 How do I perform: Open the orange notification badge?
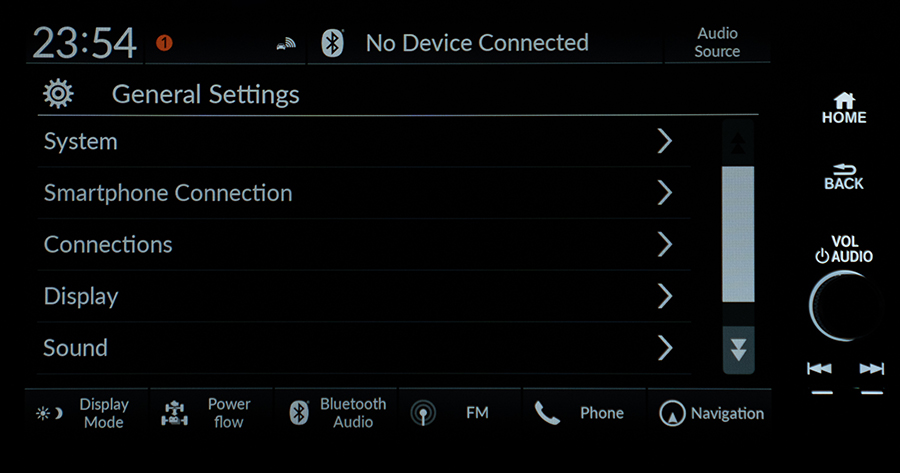click(164, 42)
